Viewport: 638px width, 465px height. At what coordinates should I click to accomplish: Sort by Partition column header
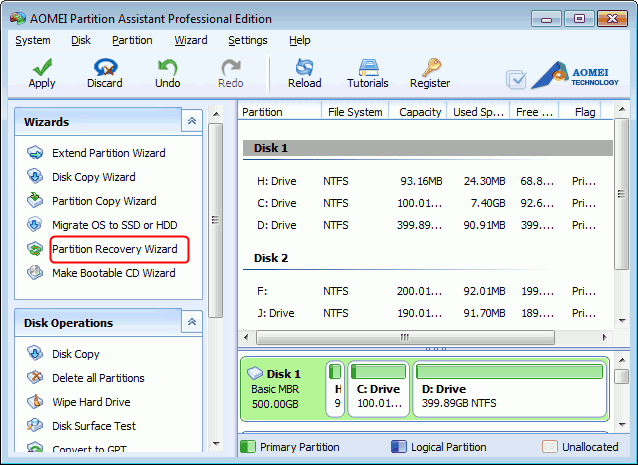click(x=280, y=112)
